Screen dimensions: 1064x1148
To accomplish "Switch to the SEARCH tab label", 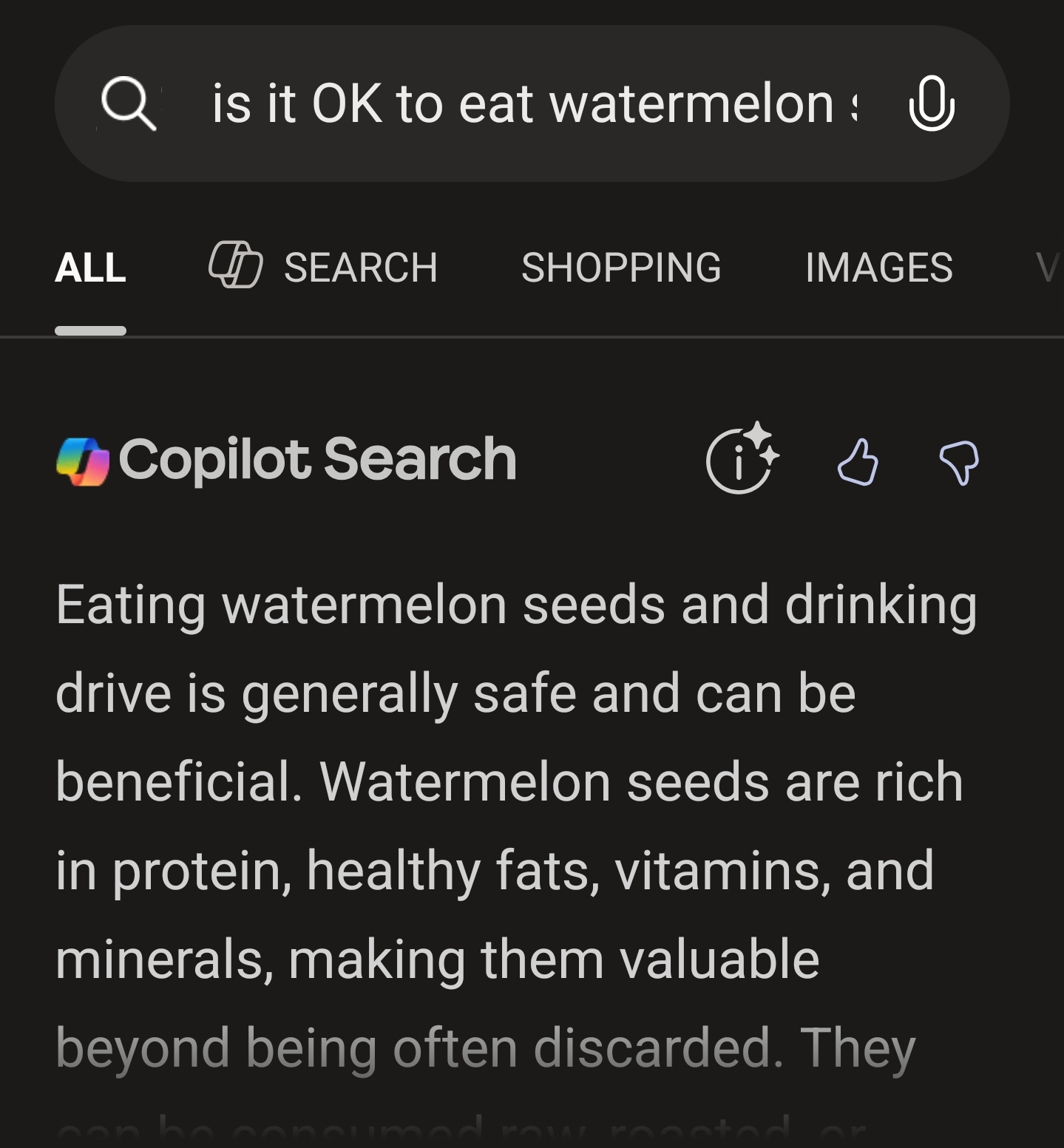I will (361, 268).
